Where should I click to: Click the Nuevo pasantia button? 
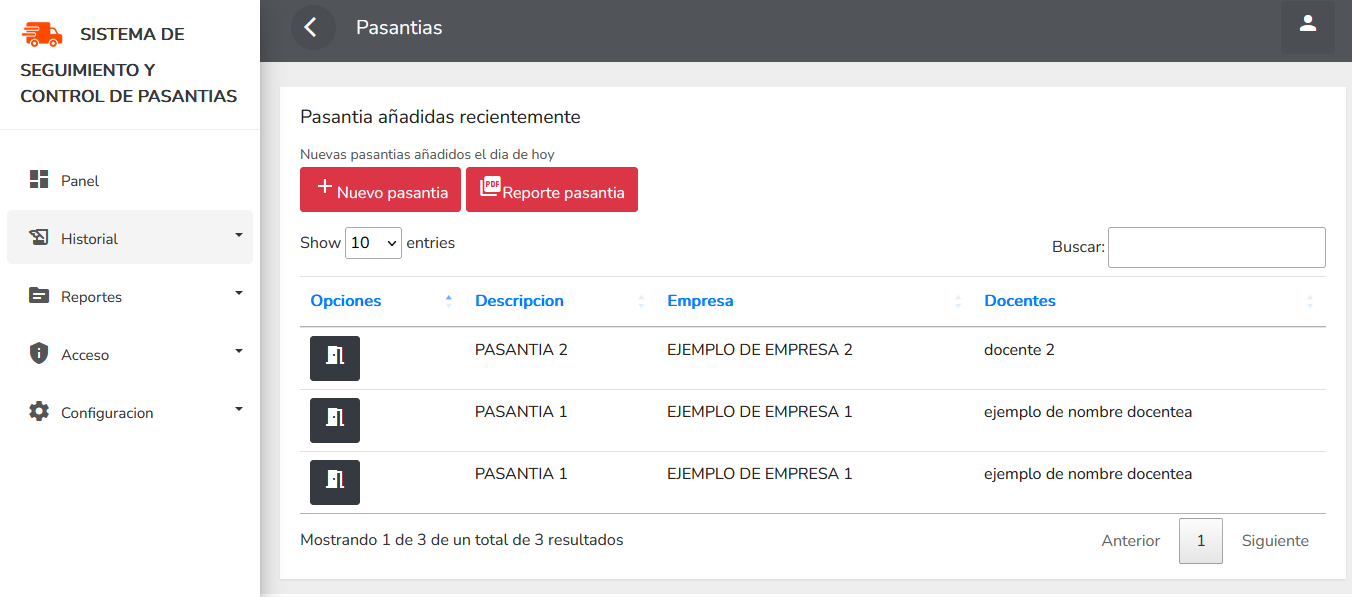380,190
